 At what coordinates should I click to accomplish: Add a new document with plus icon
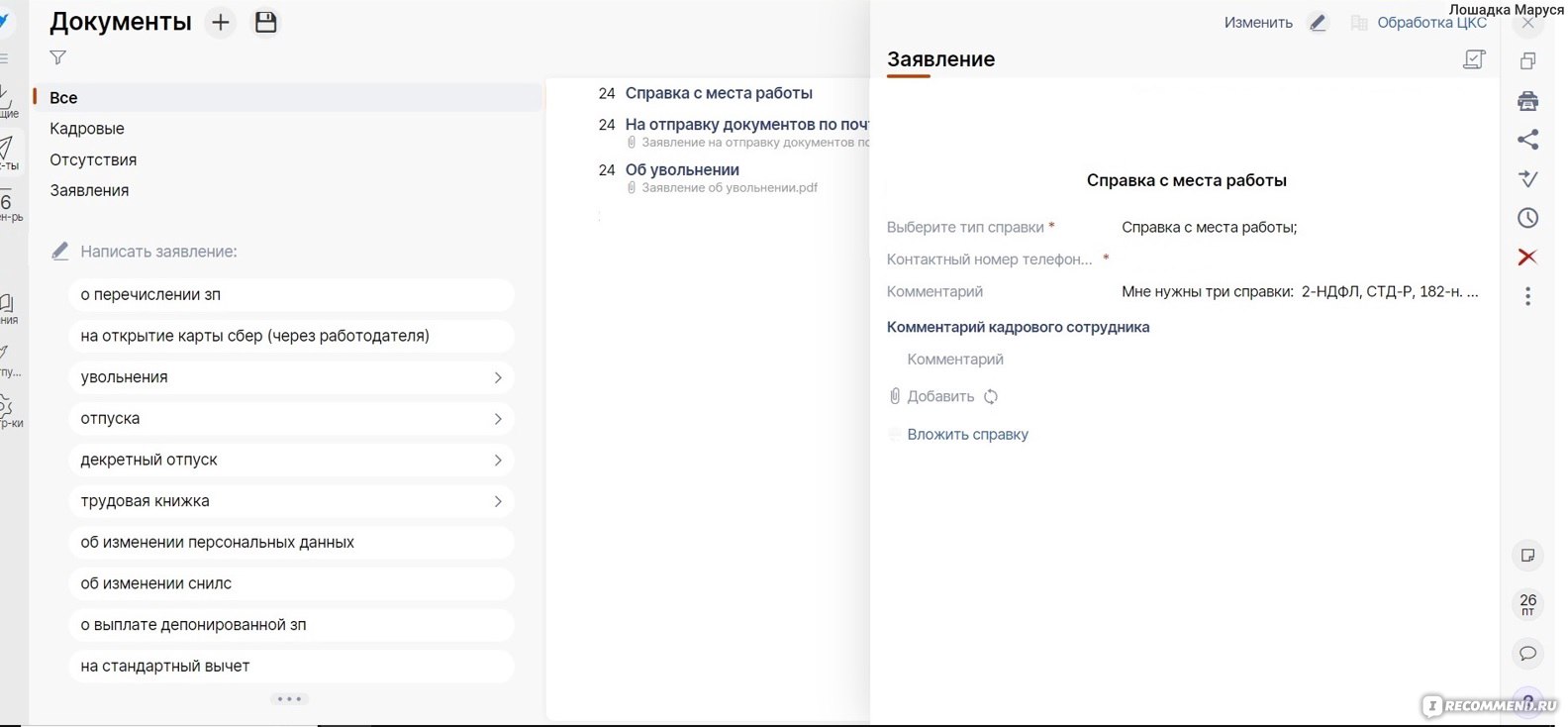coord(221,23)
